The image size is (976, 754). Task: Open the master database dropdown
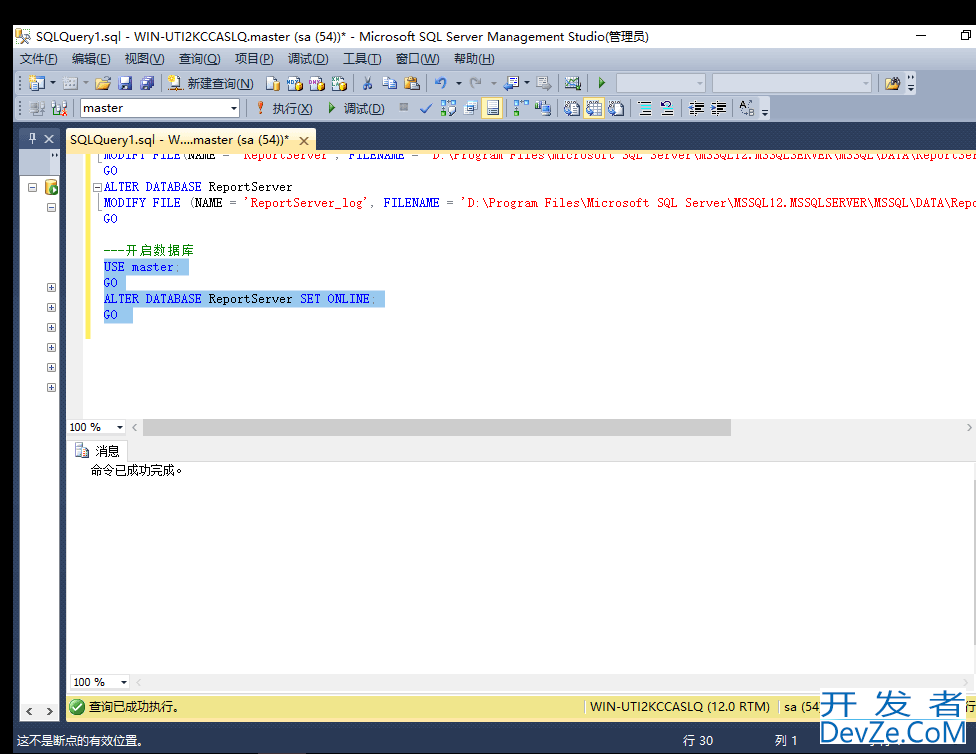tap(234, 108)
